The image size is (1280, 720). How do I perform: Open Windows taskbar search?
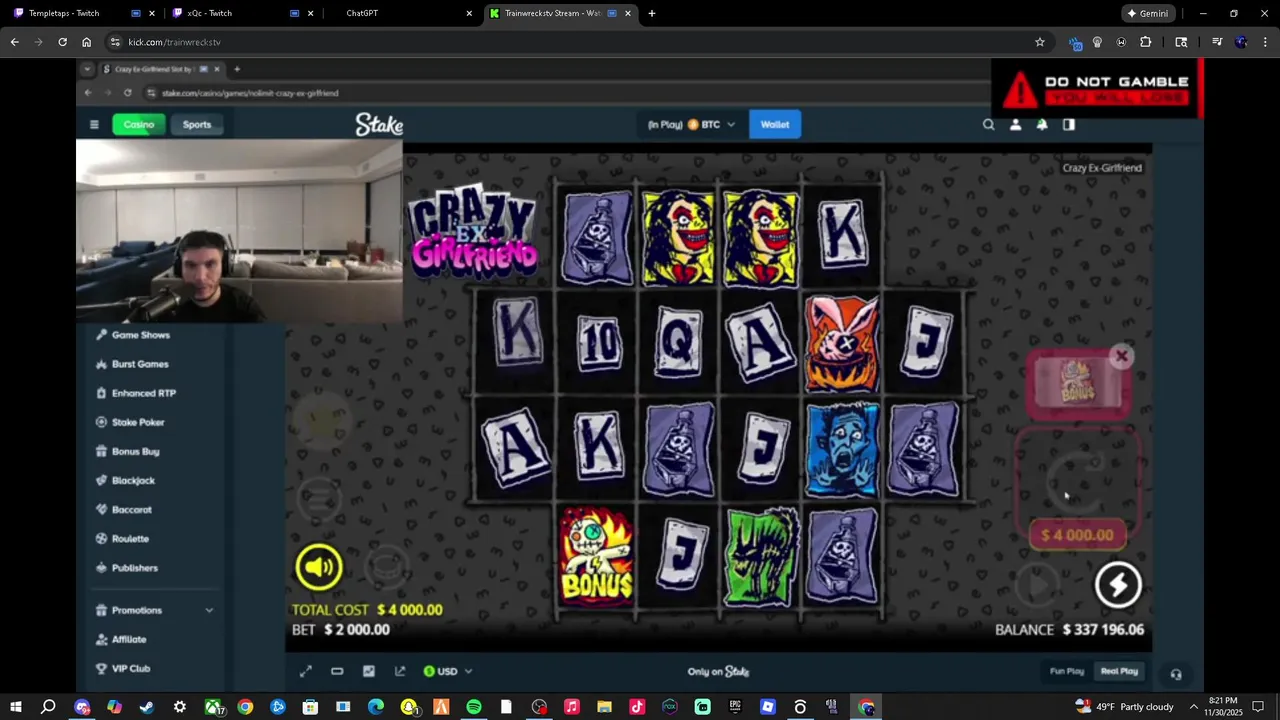click(48, 707)
